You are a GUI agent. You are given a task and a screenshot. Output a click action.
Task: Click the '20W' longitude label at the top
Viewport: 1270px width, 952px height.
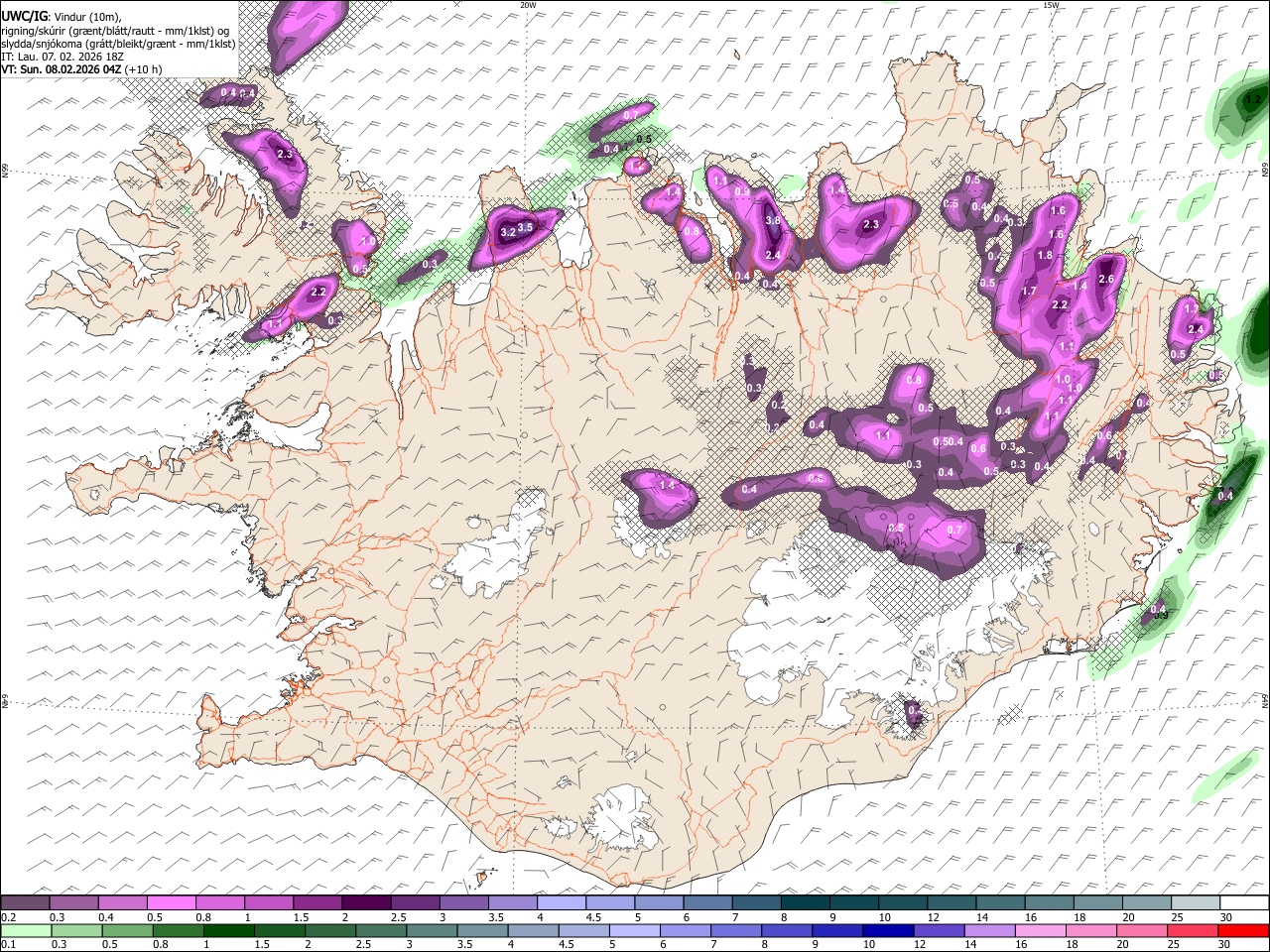(528, 5)
